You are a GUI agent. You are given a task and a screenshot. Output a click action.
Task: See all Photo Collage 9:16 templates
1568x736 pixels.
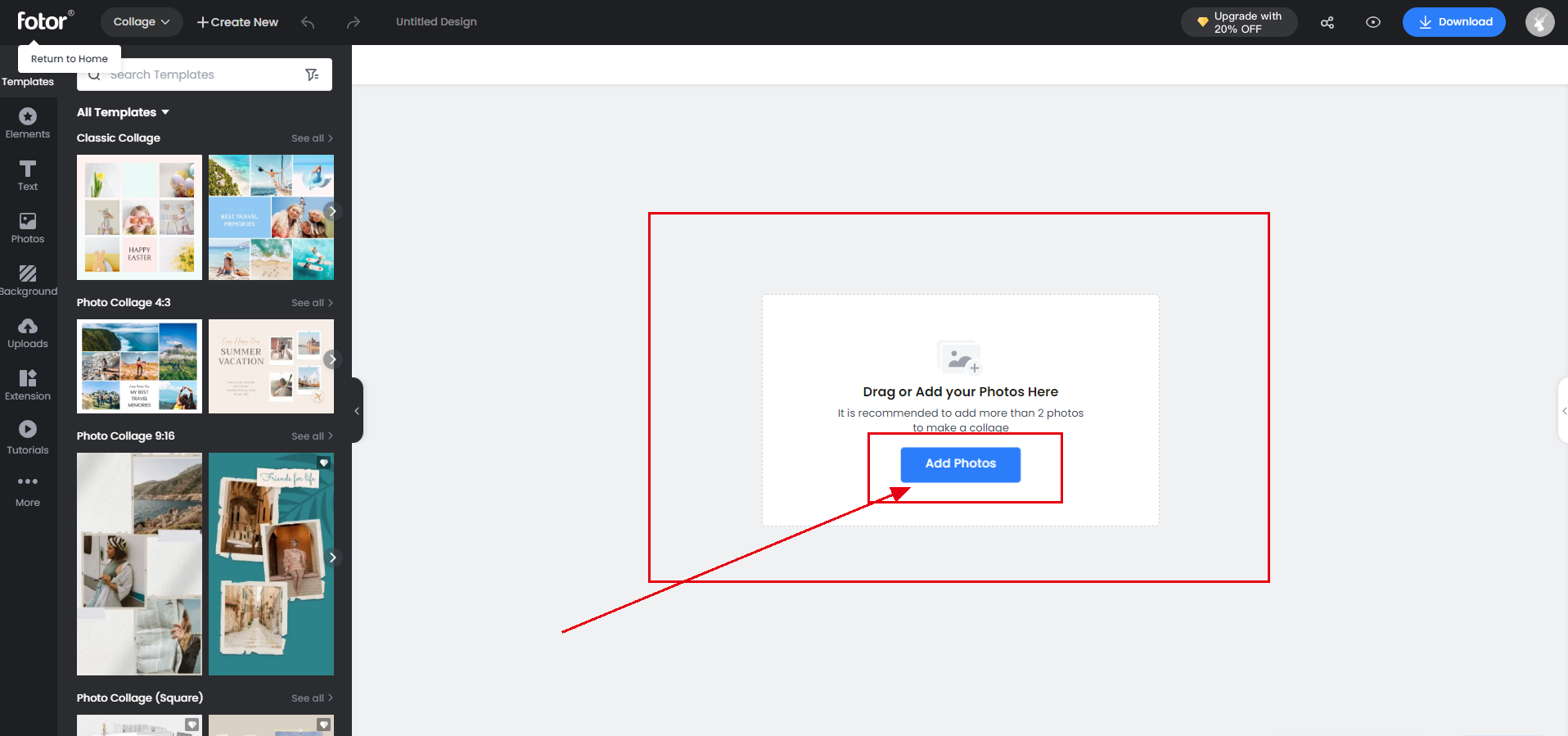click(312, 436)
